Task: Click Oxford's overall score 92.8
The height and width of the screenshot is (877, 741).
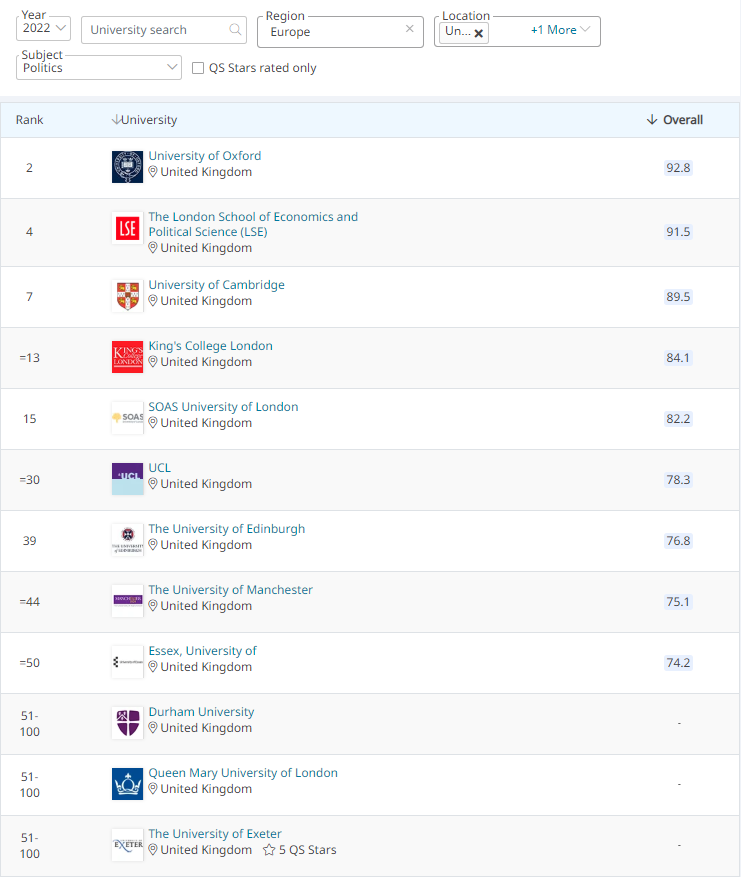Action: pos(678,168)
